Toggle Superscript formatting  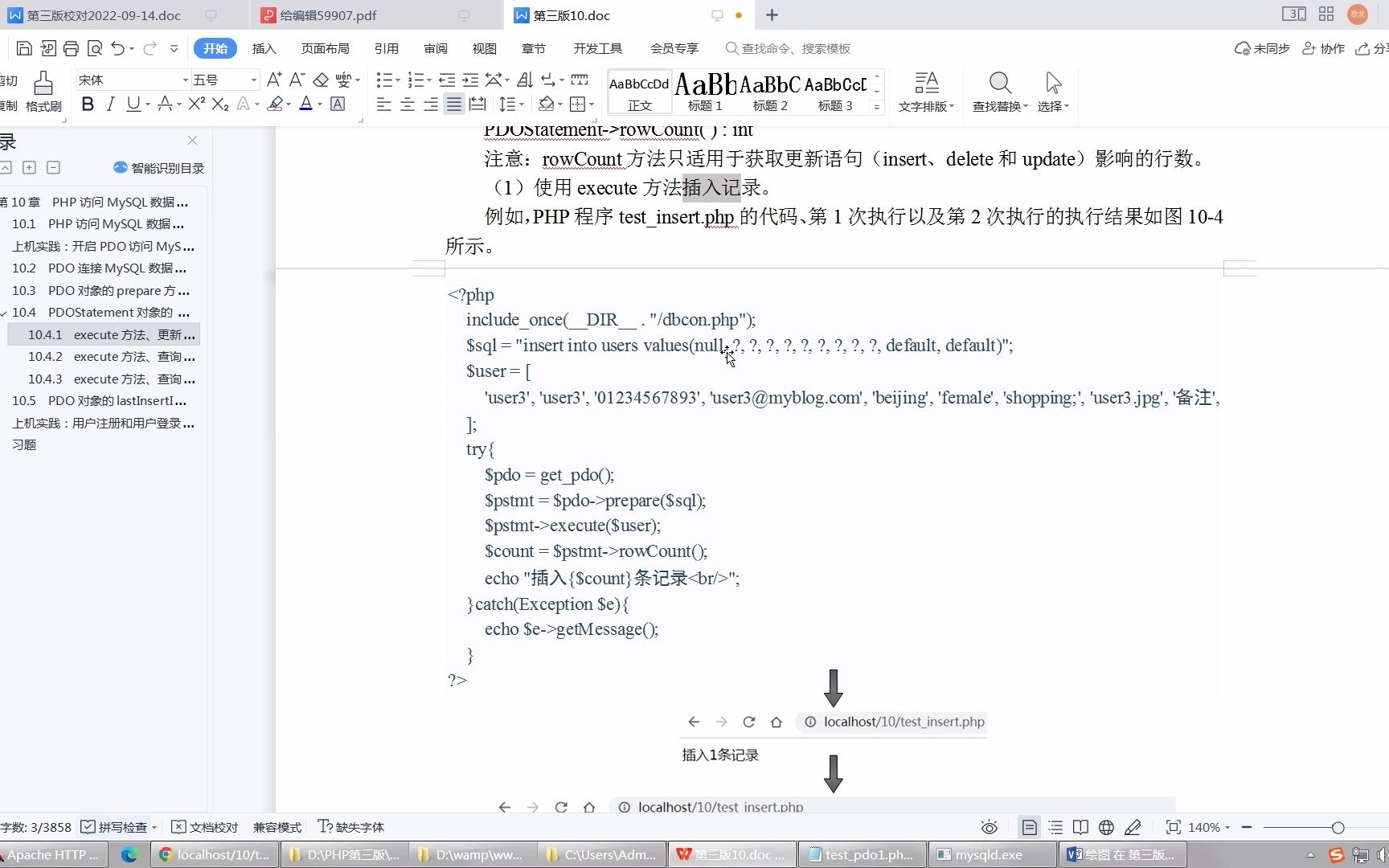click(x=197, y=104)
